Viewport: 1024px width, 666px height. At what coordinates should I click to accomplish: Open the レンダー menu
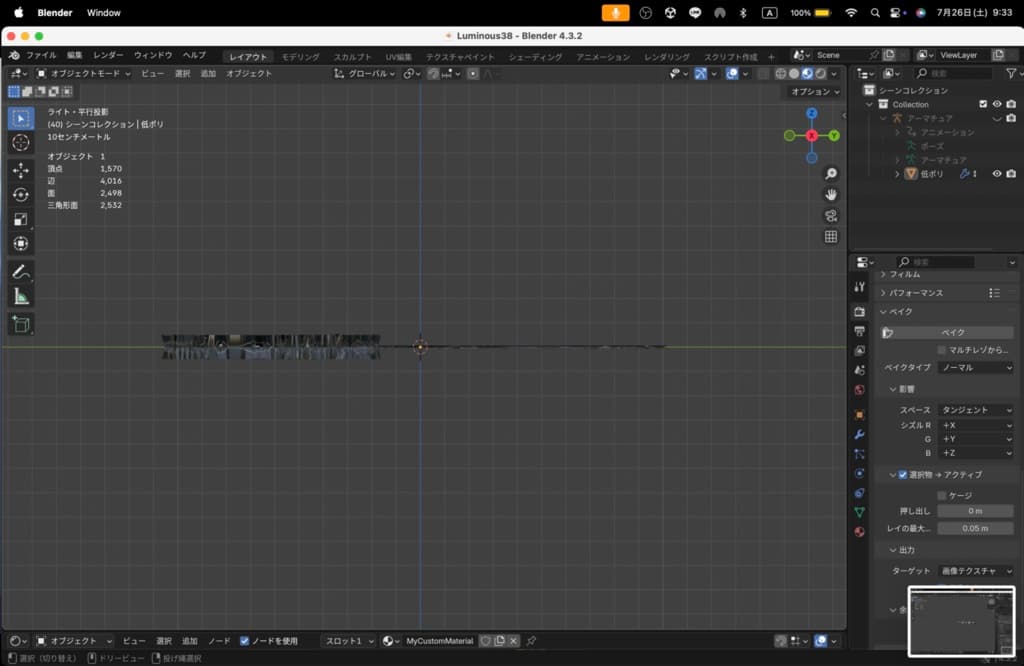click(109, 56)
